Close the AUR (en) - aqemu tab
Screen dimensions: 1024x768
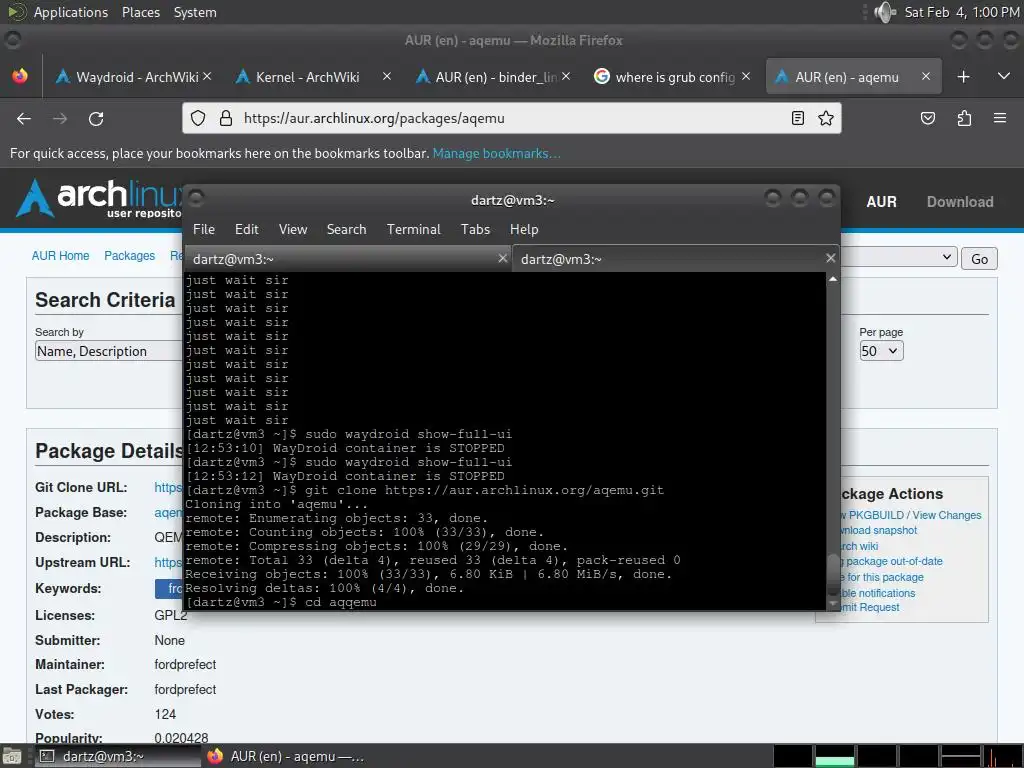pos(925,76)
